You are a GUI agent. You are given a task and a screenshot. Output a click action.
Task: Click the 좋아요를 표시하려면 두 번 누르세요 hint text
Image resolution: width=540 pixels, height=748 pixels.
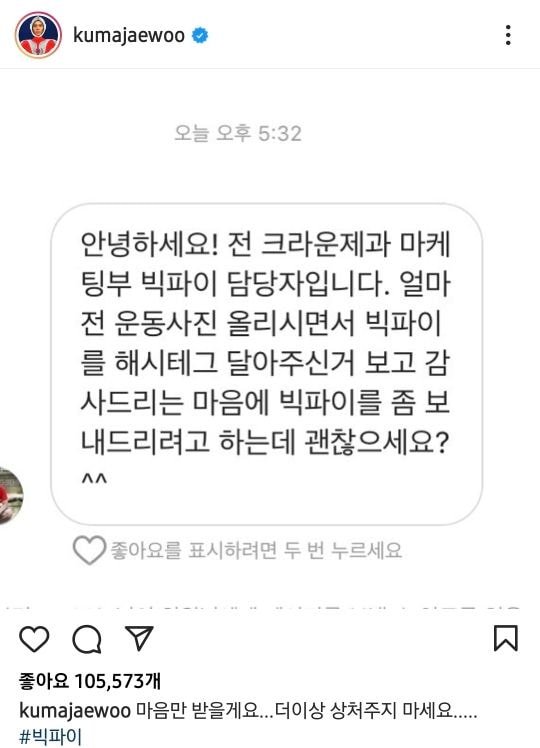[x=257, y=550]
